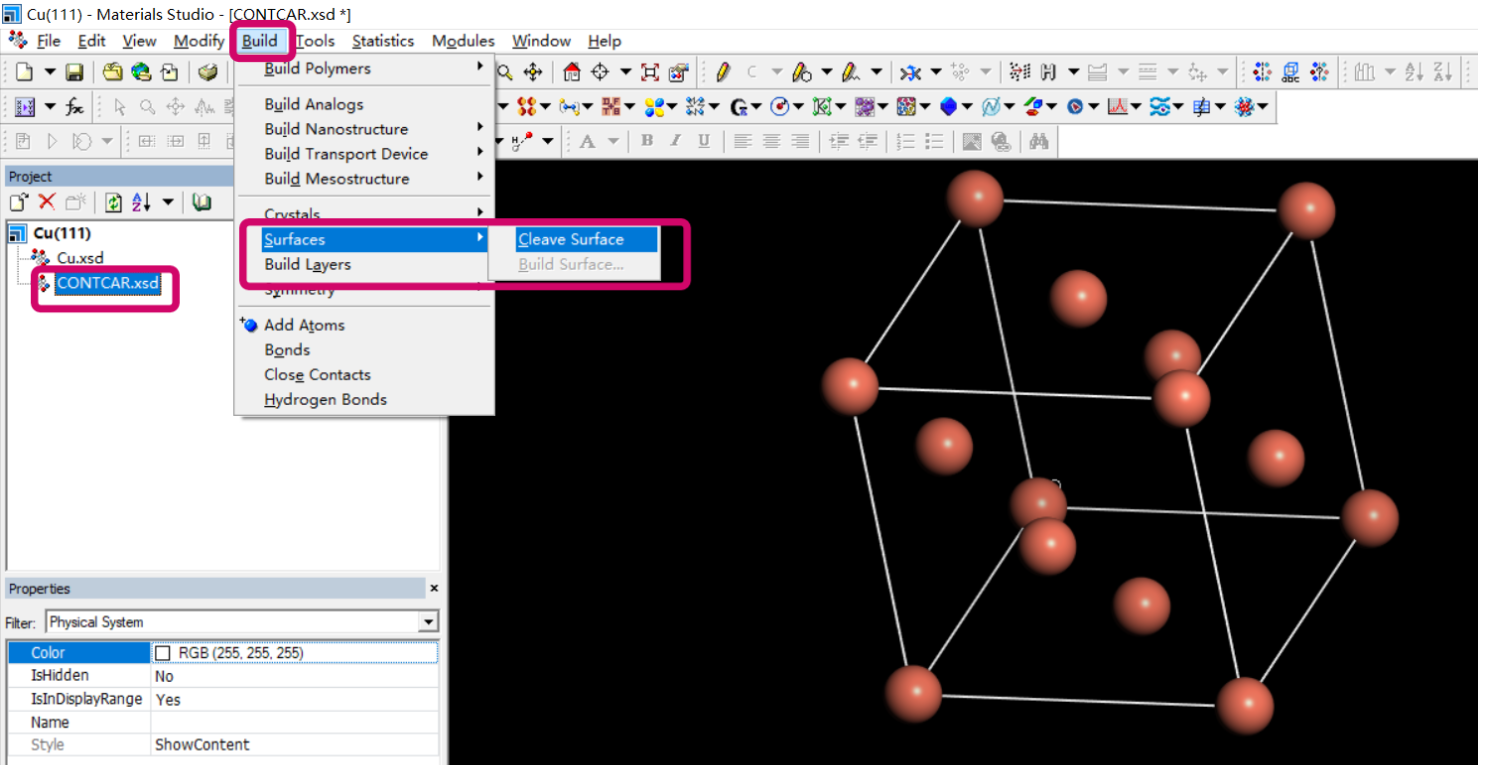Screen dimensions: 1488x769
Task: Click the Add Atoms menu entry
Action: 304,325
